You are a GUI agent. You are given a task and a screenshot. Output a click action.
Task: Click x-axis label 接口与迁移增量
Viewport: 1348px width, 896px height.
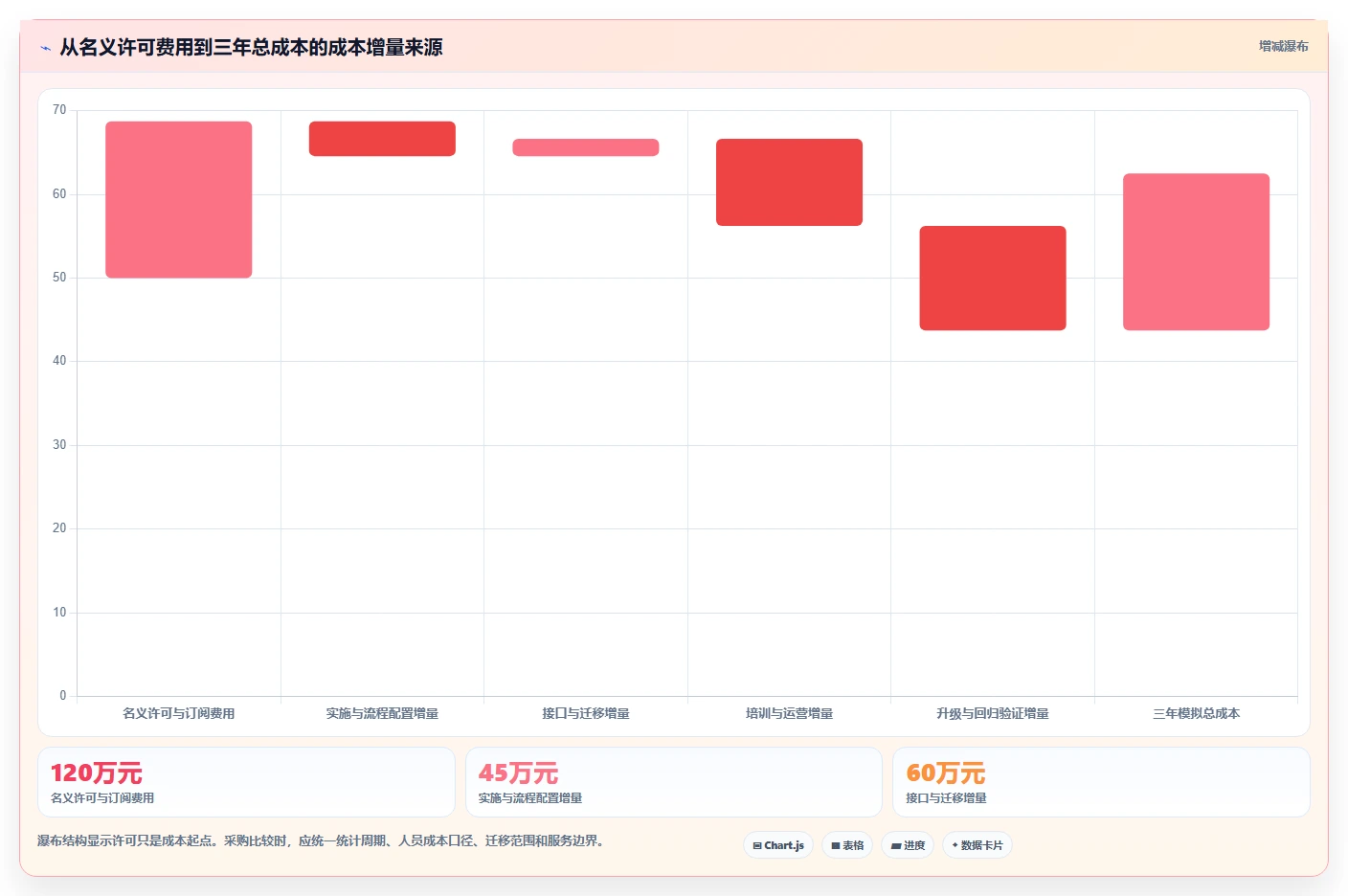(x=586, y=713)
